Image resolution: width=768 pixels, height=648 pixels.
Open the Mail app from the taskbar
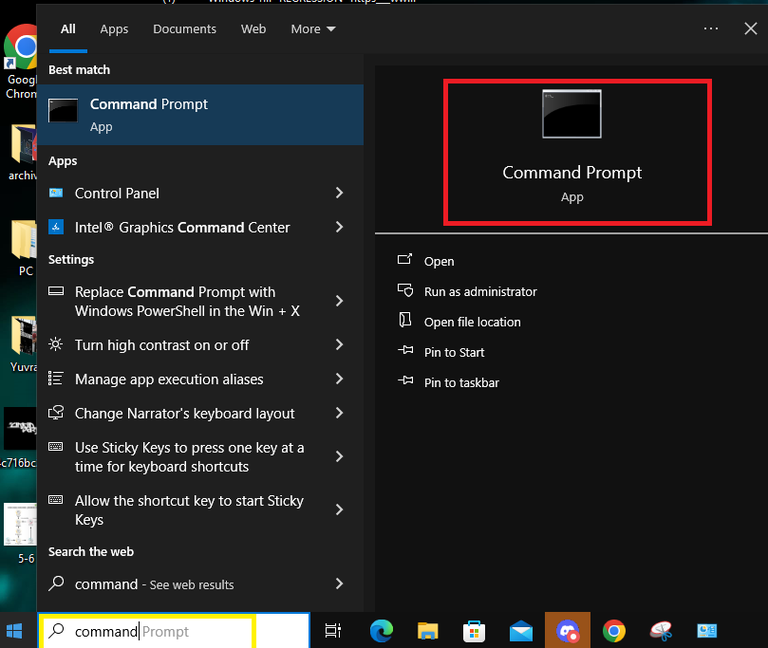click(x=521, y=631)
